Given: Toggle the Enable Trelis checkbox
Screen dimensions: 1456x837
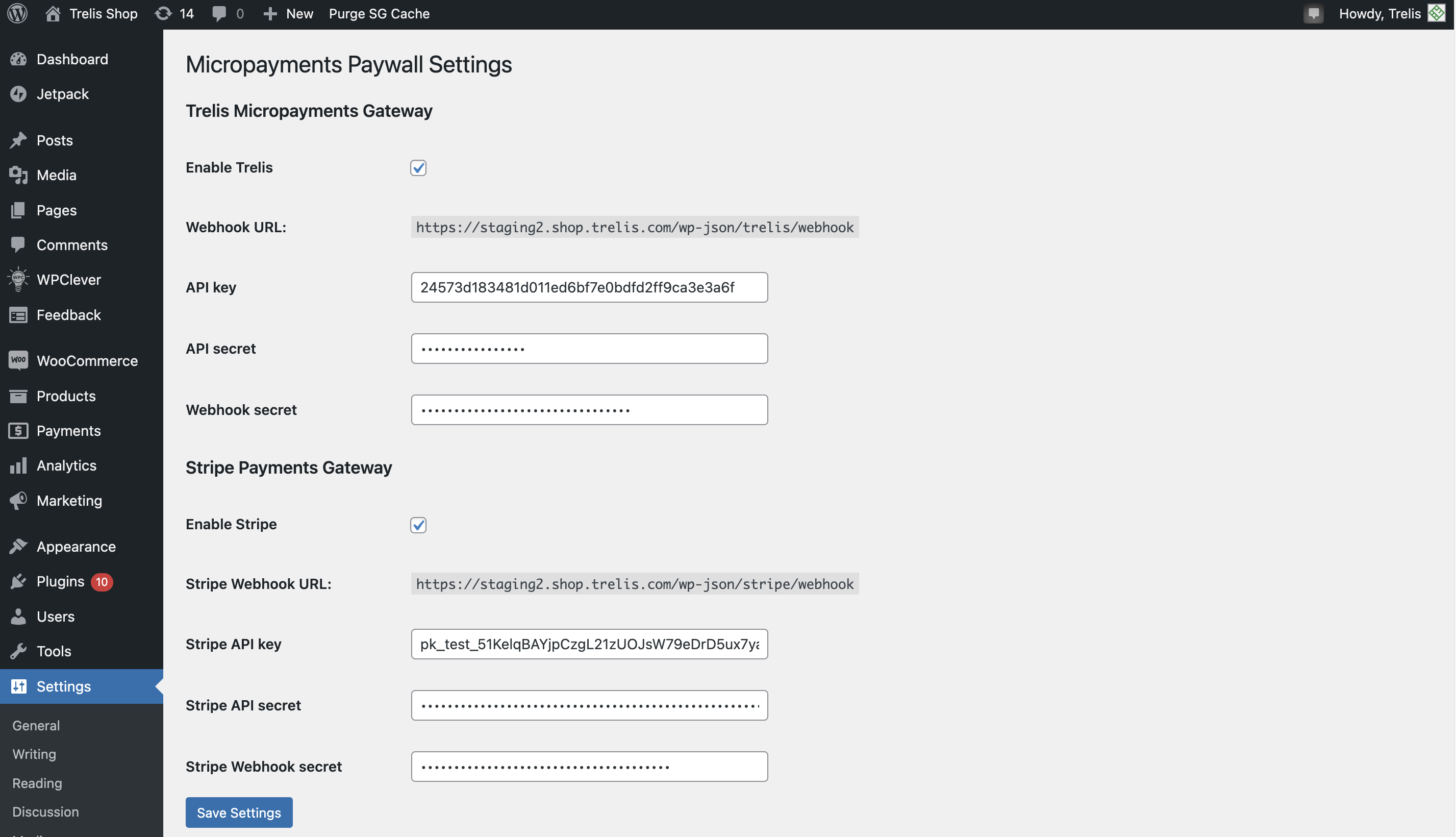Looking at the screenshot, I should [x=418, y=168].
